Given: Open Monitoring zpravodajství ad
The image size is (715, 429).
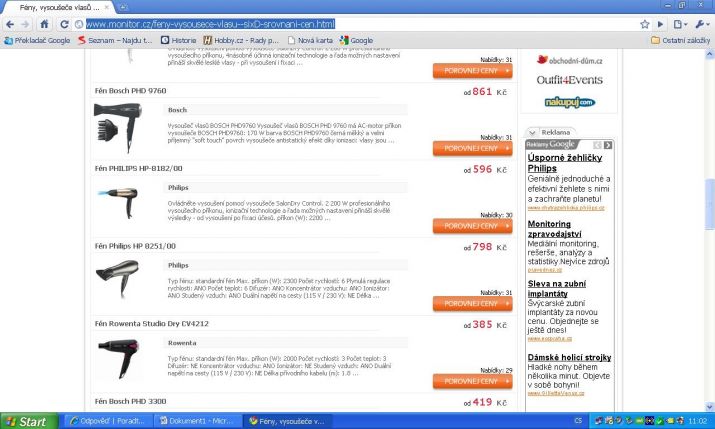Looking at the screenshot, I should coord(554,229).
